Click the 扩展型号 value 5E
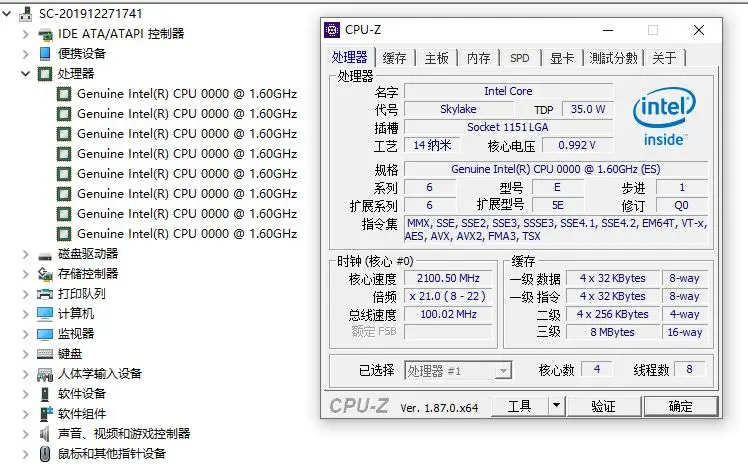Viewport: 748px width, 466px height. tap(558, 206)
